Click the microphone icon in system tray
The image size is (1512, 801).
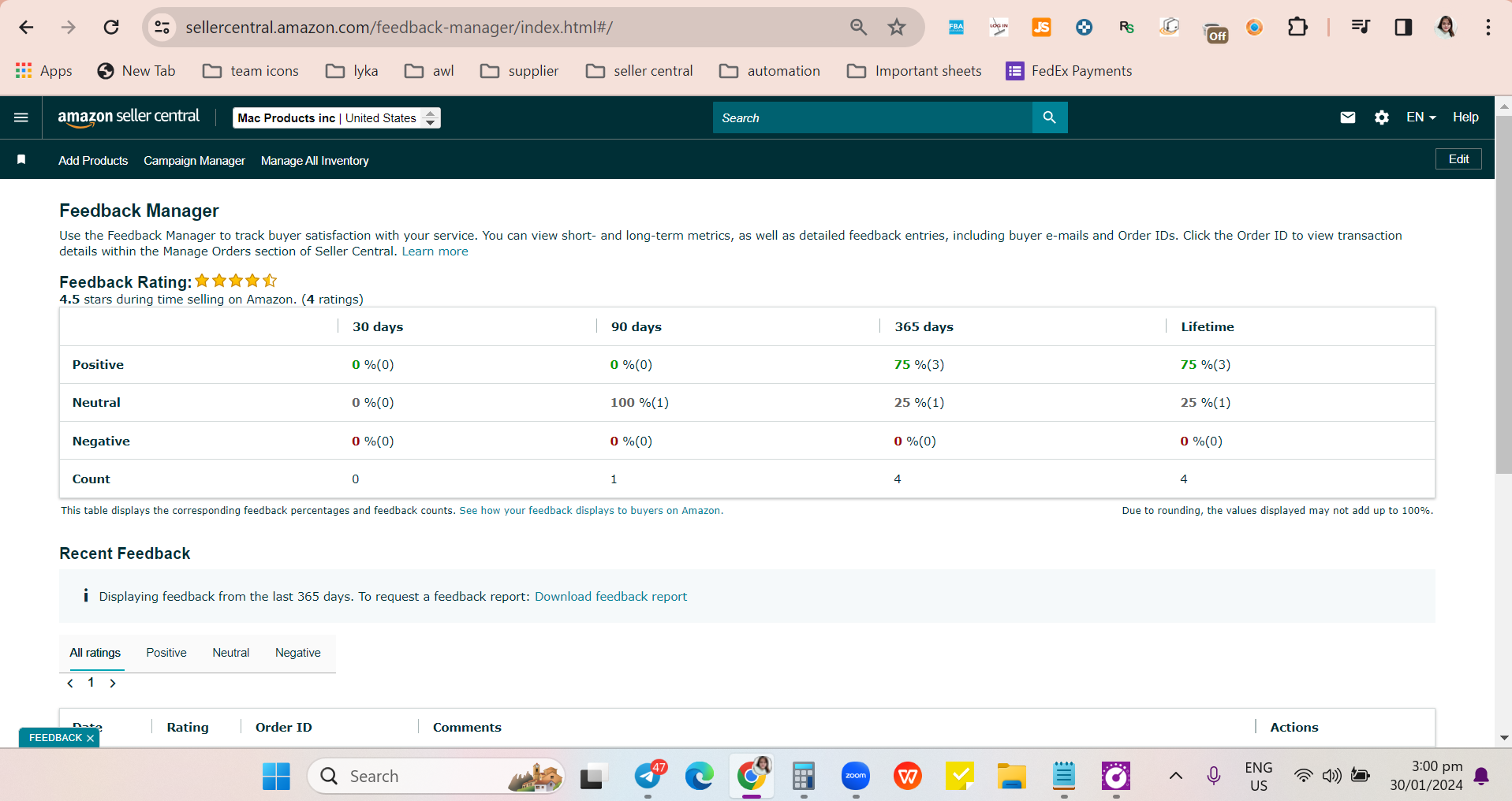point(1214,776)
